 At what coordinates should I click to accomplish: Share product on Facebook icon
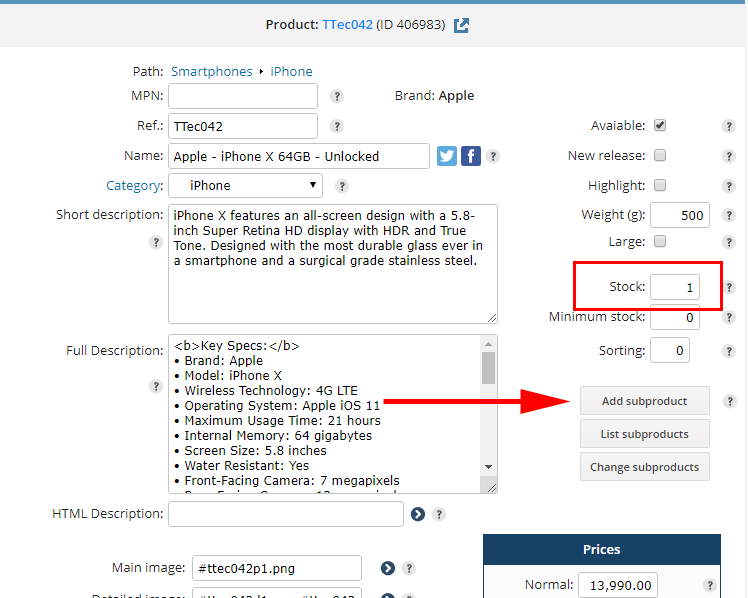point(470,156)
